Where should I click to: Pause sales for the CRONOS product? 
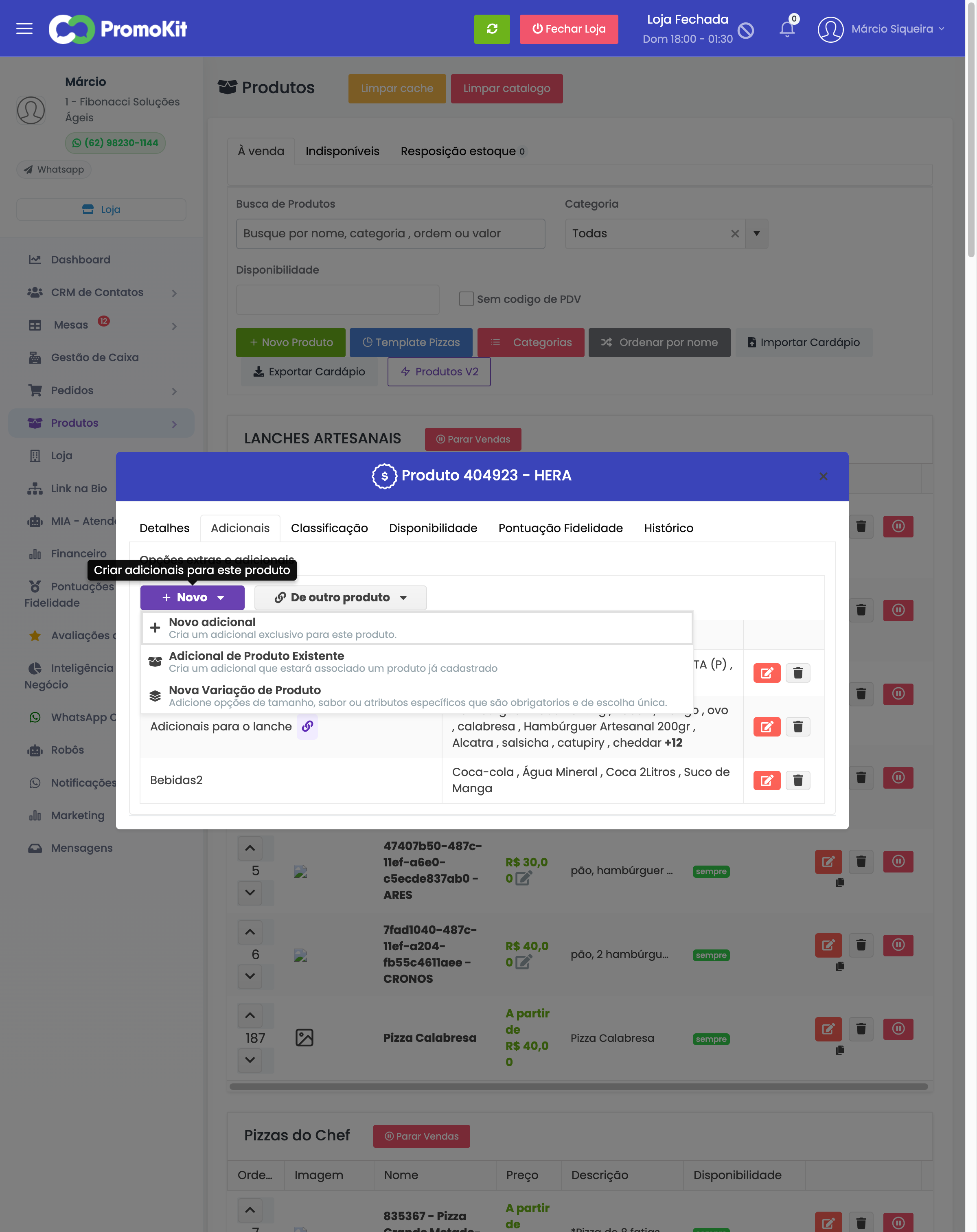click(898, 945)
